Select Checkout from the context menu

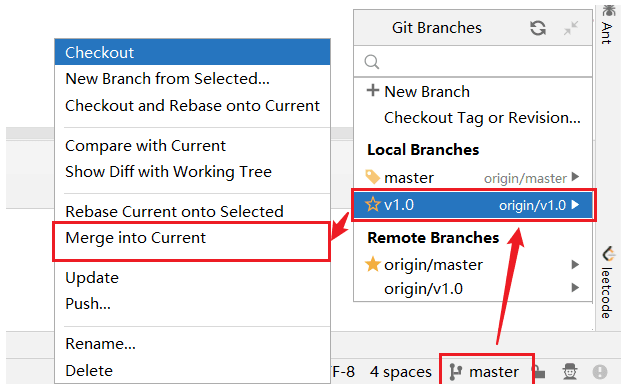click(192, 52)
